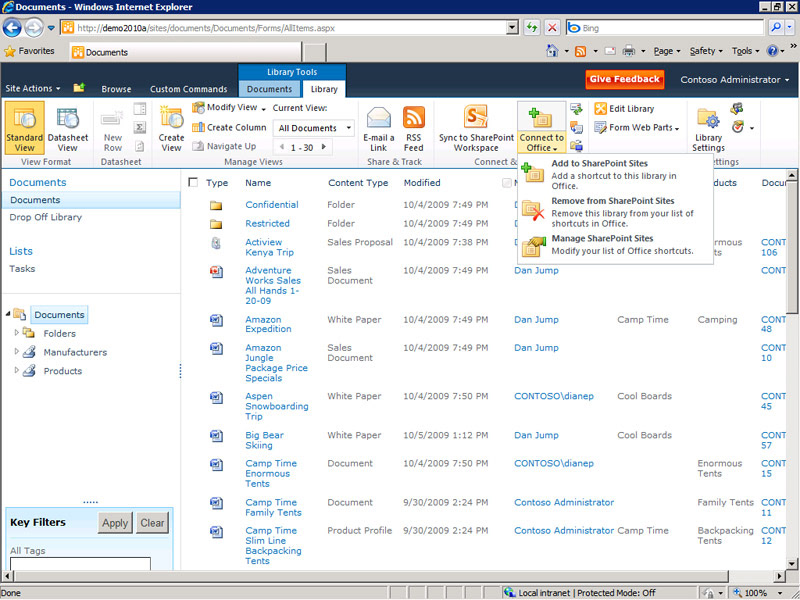
Task: Click Edit Library in ribbon
Action: (x=624, y=109)
